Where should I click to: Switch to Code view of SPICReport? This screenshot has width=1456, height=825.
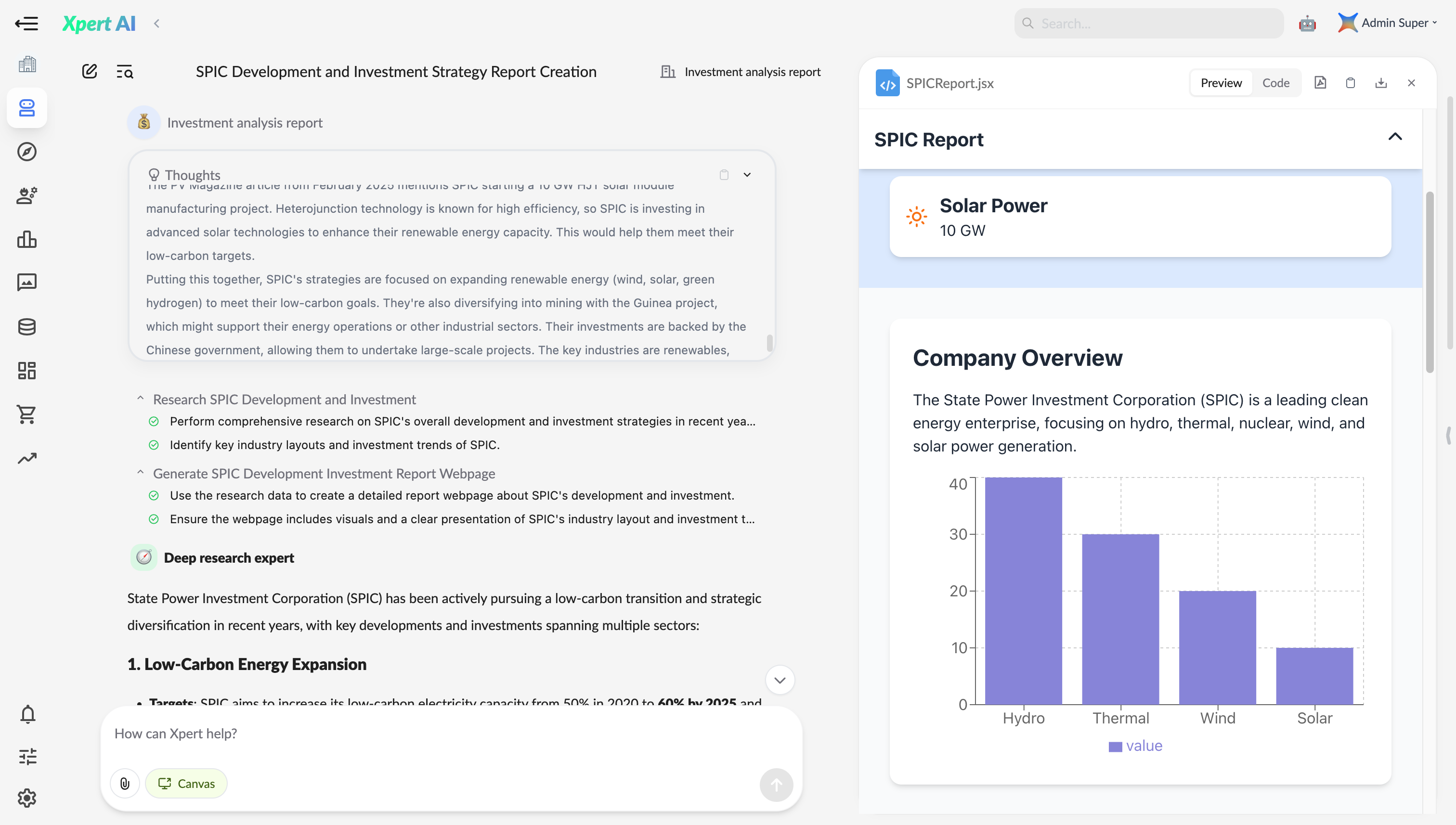pyautogui.click(x=1276, y=83)
